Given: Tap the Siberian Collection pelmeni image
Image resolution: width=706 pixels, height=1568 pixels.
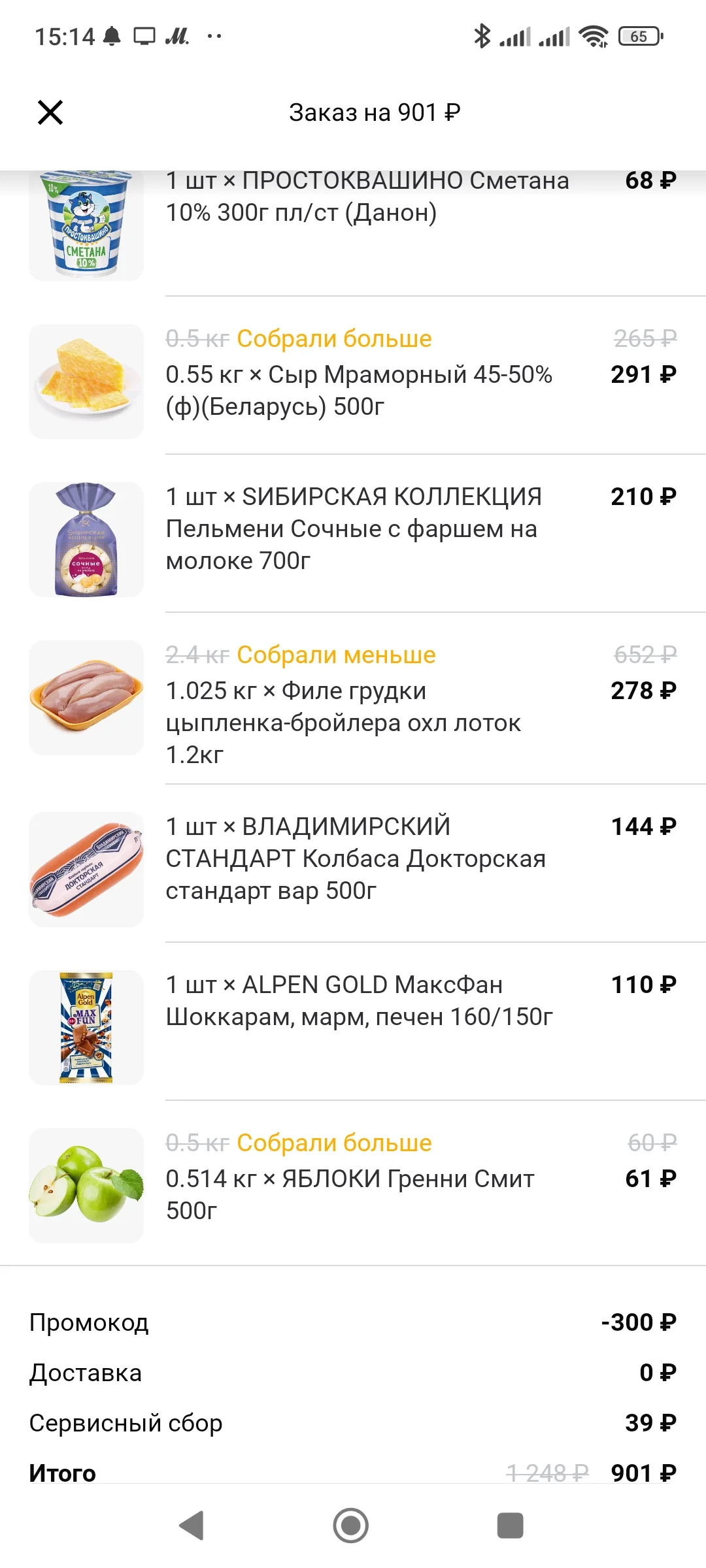Looking at the screenshot, I should click(x=86, y=540).
